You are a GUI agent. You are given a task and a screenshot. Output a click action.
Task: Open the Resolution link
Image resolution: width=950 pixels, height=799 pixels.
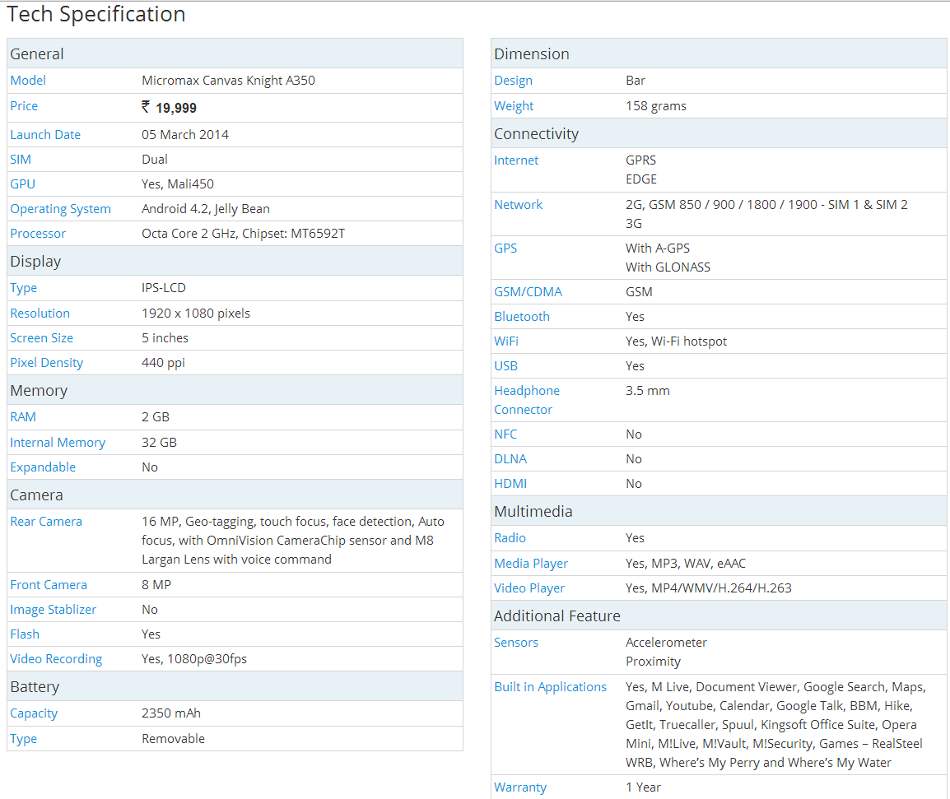coord(40,314)
